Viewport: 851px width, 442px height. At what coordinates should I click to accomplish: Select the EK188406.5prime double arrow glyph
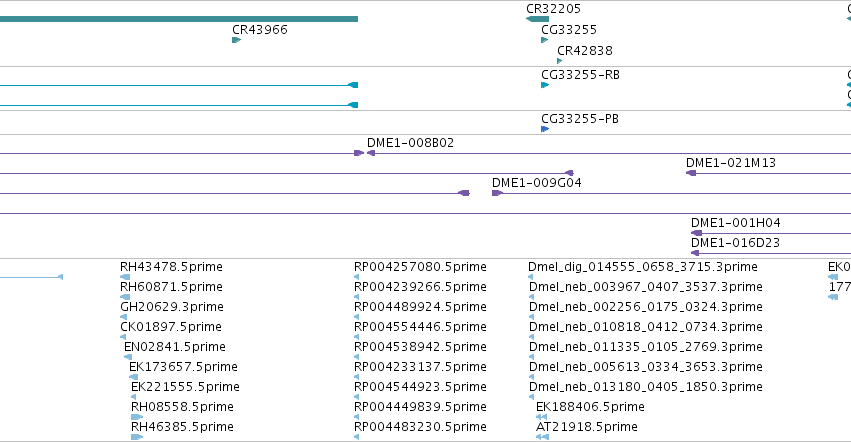pos(541,417)
